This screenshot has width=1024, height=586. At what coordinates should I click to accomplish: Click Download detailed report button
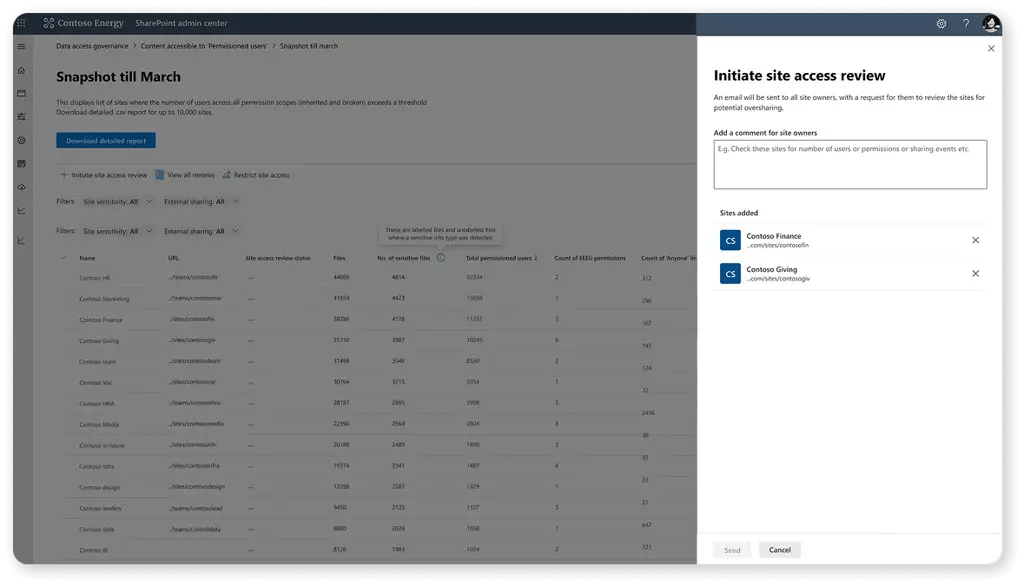pos(106,140)
